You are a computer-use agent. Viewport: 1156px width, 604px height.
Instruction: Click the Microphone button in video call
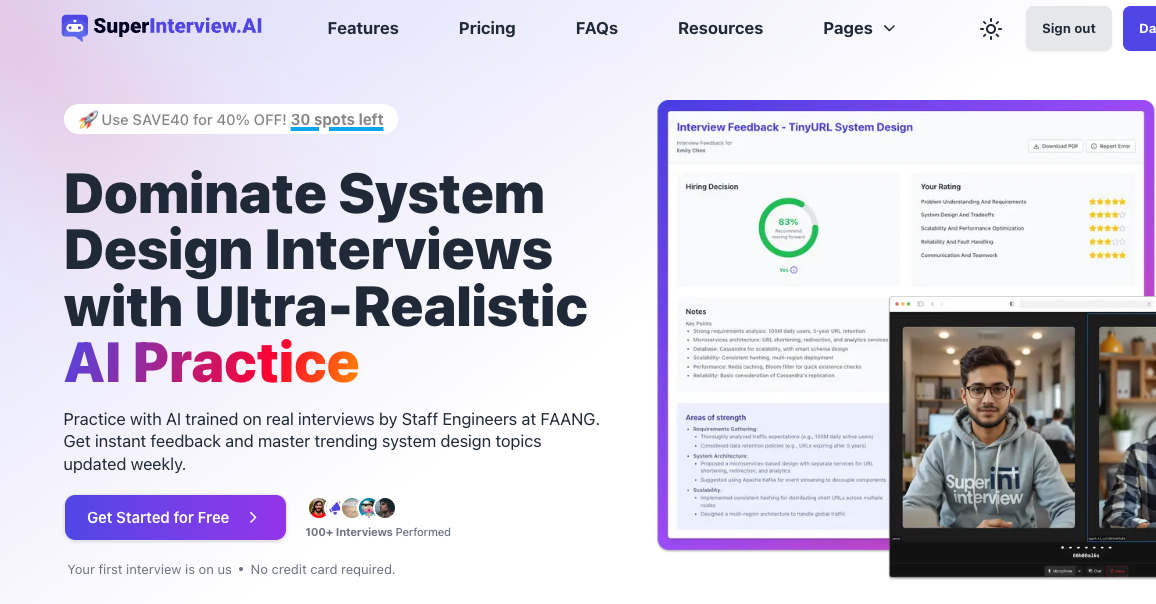pyautogui.click(x=1059, y=571)
